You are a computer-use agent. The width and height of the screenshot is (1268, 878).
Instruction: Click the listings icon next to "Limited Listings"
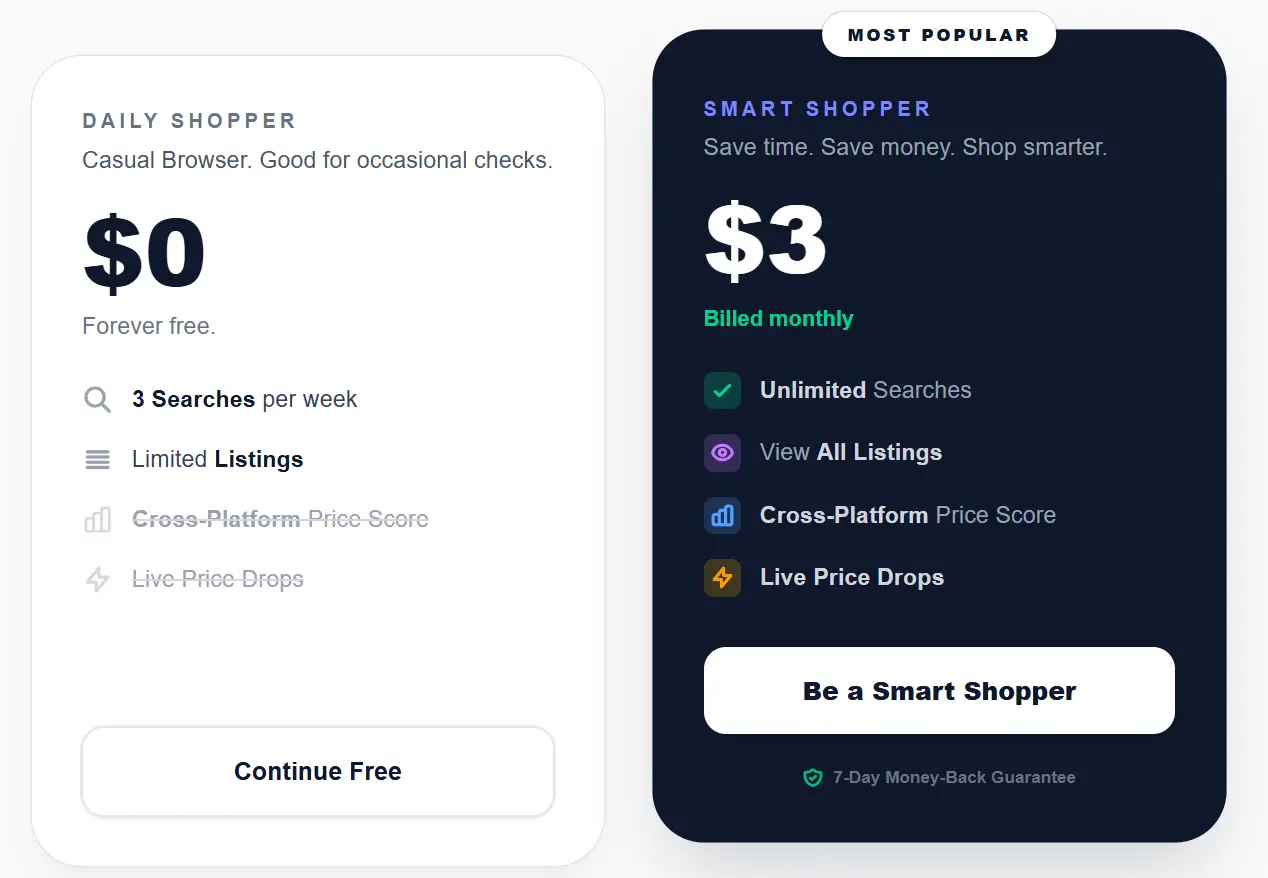(x=97, y=459)
